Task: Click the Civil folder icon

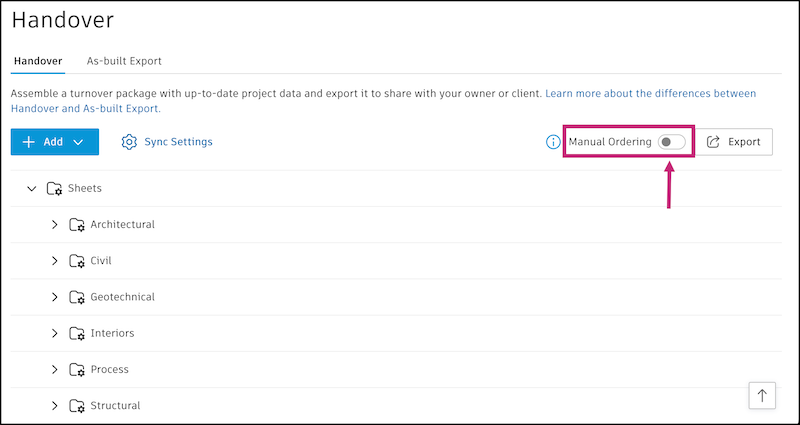Action: pos(78,261)
